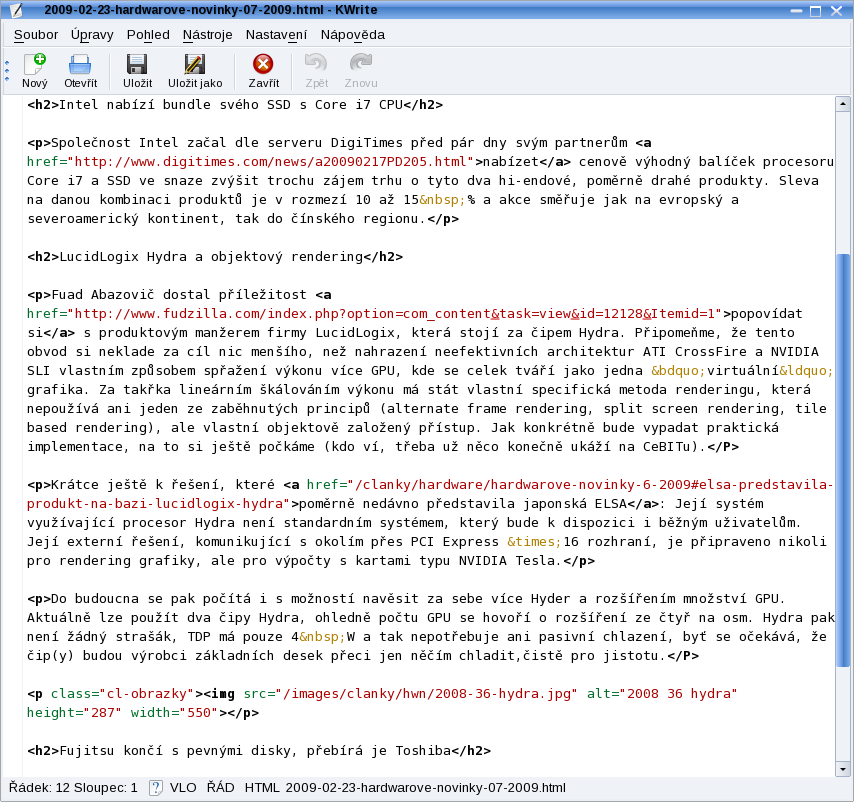Viewport: 854px width, 802px height.
Task: Click the Nový new document icon
Action: (x=34, y=66)
